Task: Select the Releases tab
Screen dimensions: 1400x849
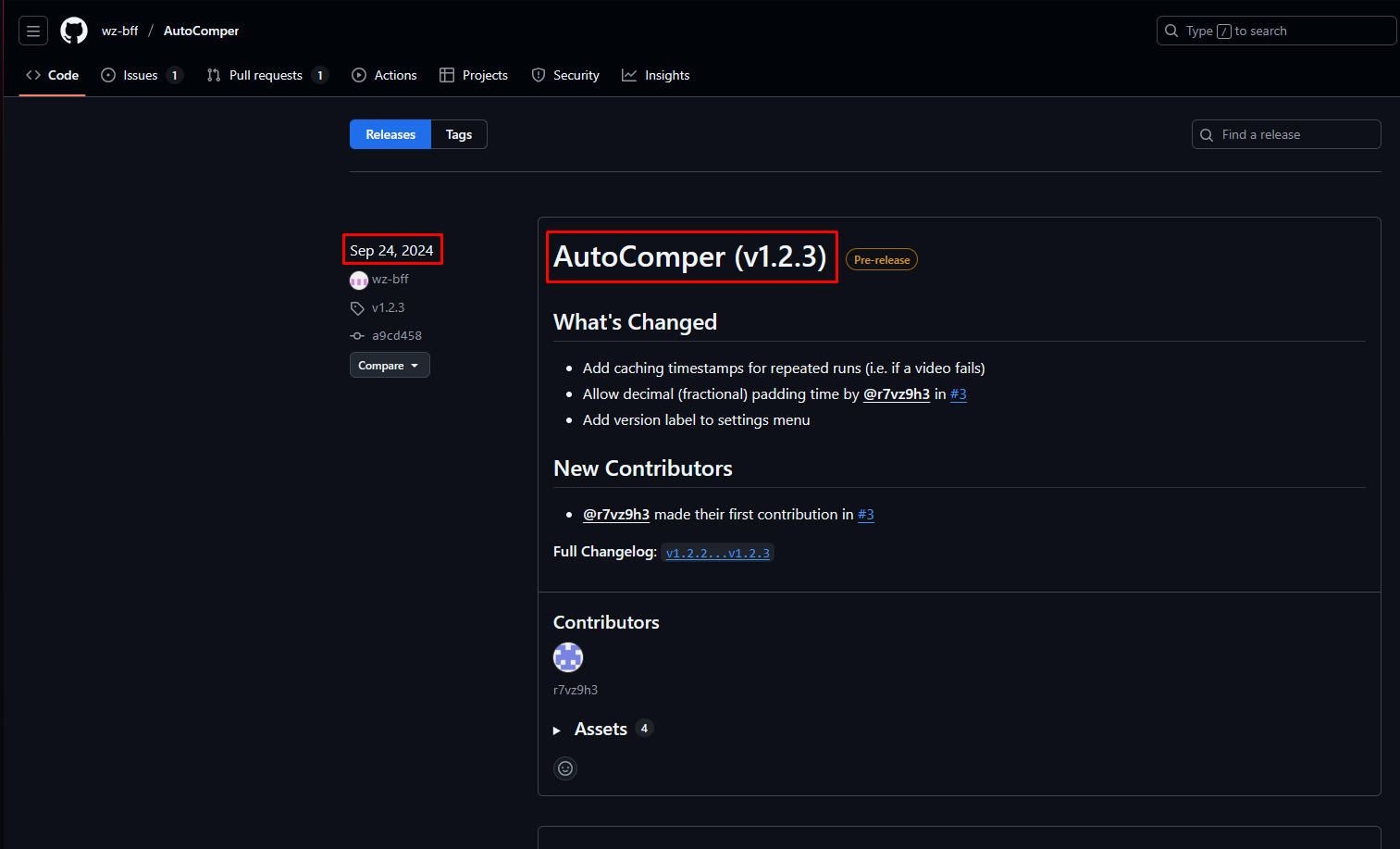Action: [x=390, y=134]
